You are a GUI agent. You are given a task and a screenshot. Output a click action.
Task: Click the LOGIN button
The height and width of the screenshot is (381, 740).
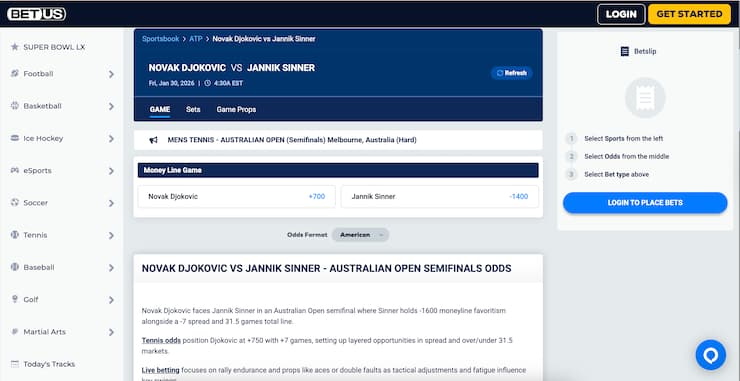pyautogui.click(x=621, y=14)
